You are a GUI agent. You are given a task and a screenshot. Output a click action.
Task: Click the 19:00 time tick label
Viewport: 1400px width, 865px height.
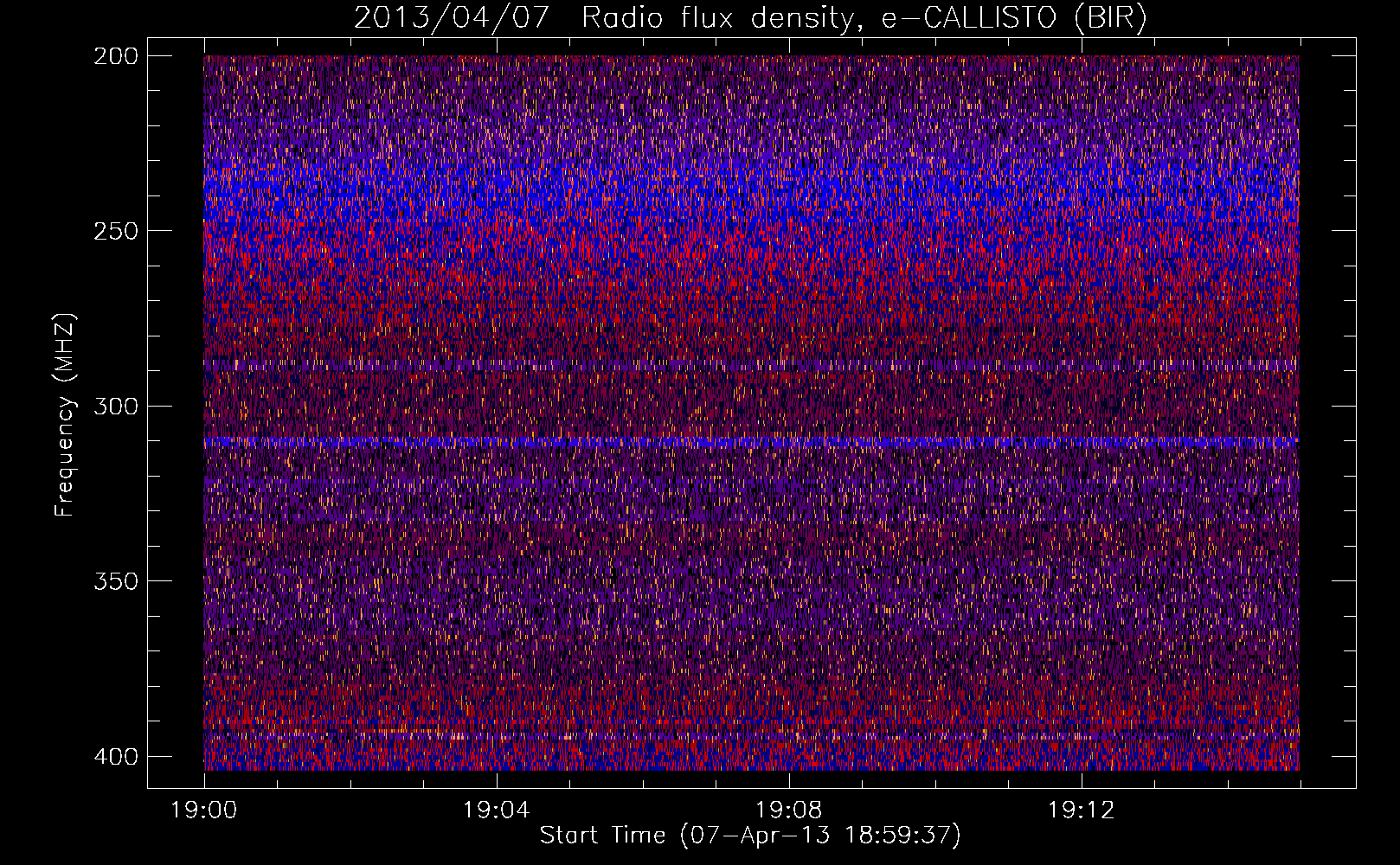click(x=204, y=811)
